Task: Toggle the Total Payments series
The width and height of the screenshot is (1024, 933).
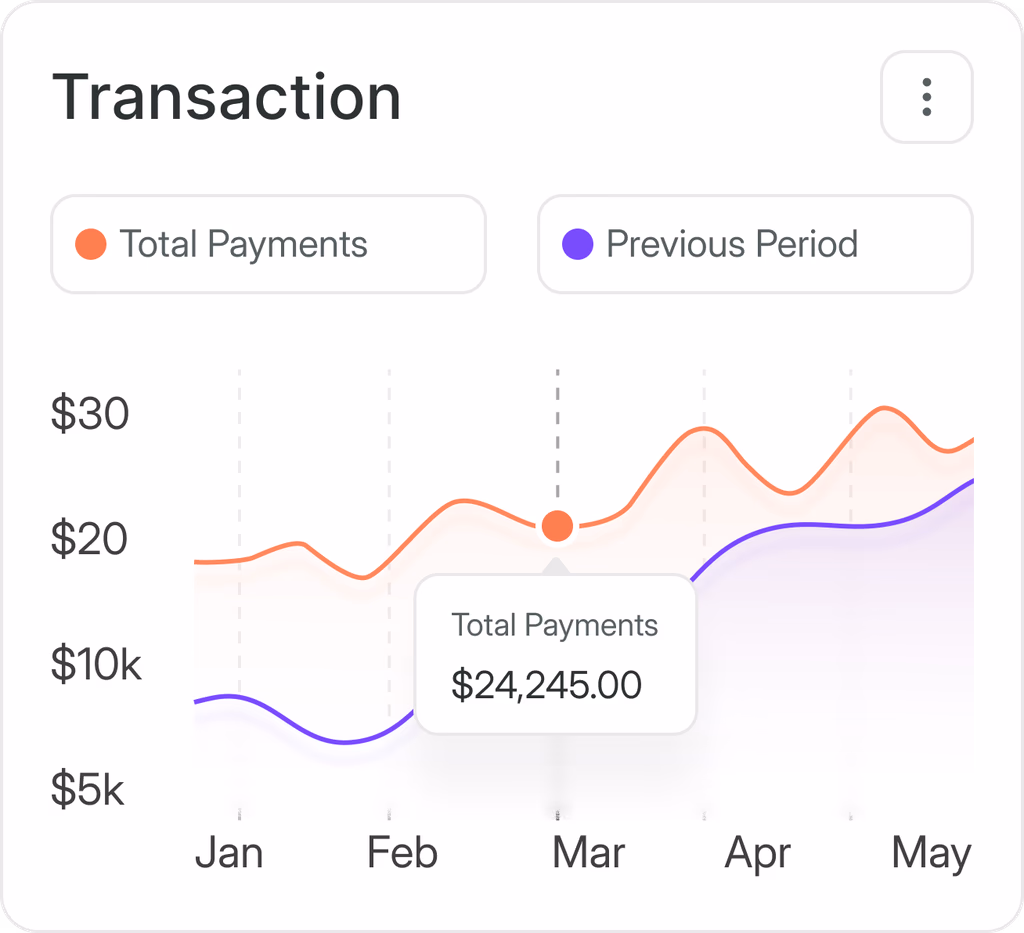Action: pyautogui.click(x=268, y=244)
